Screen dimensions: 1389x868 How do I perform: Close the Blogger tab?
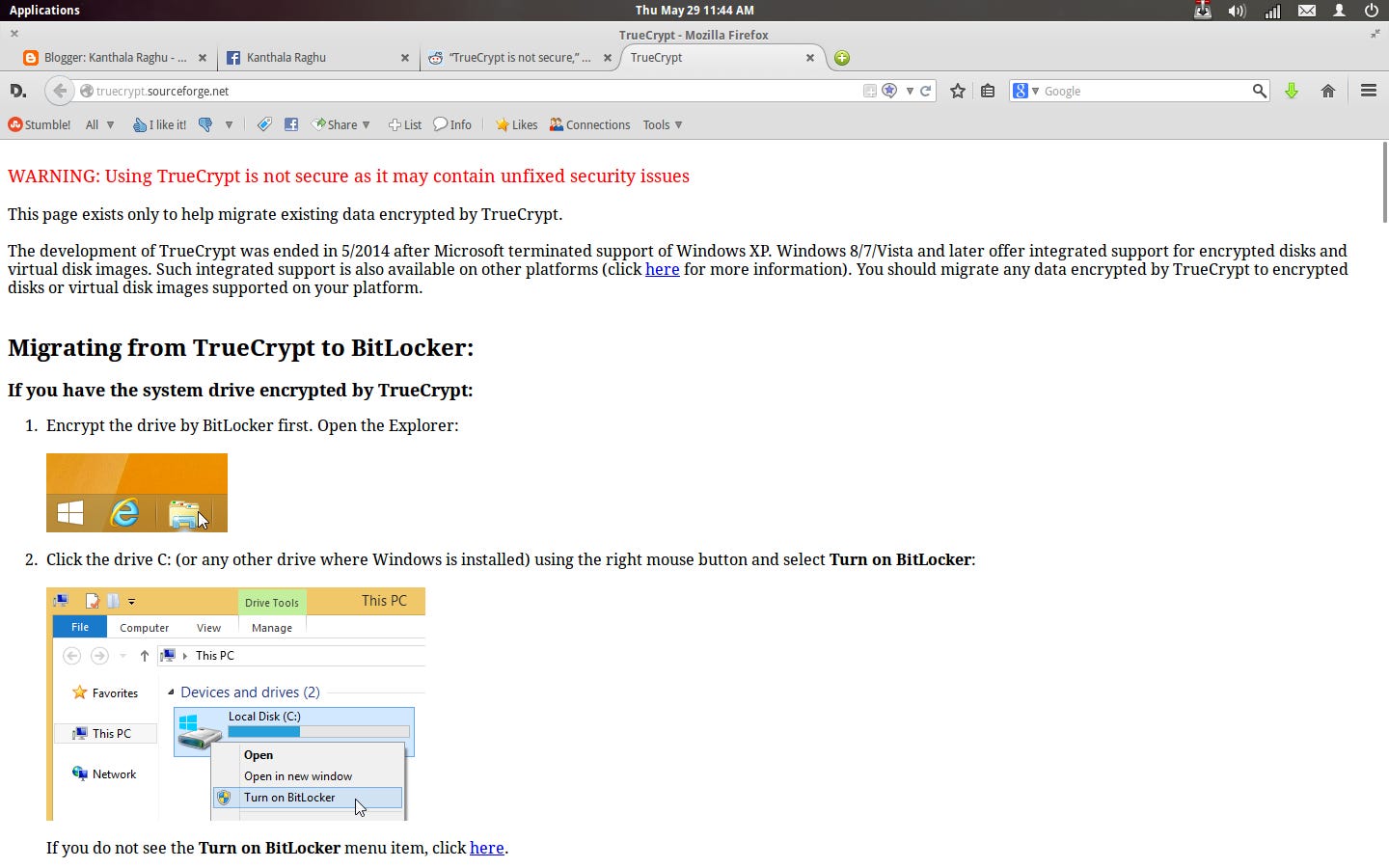pos(203,58)
